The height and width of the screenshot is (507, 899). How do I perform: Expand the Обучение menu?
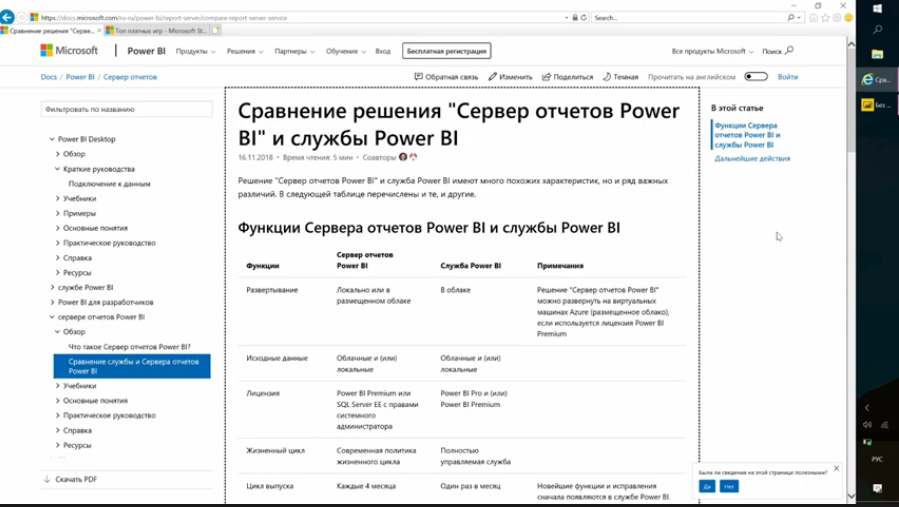[346, 51]
